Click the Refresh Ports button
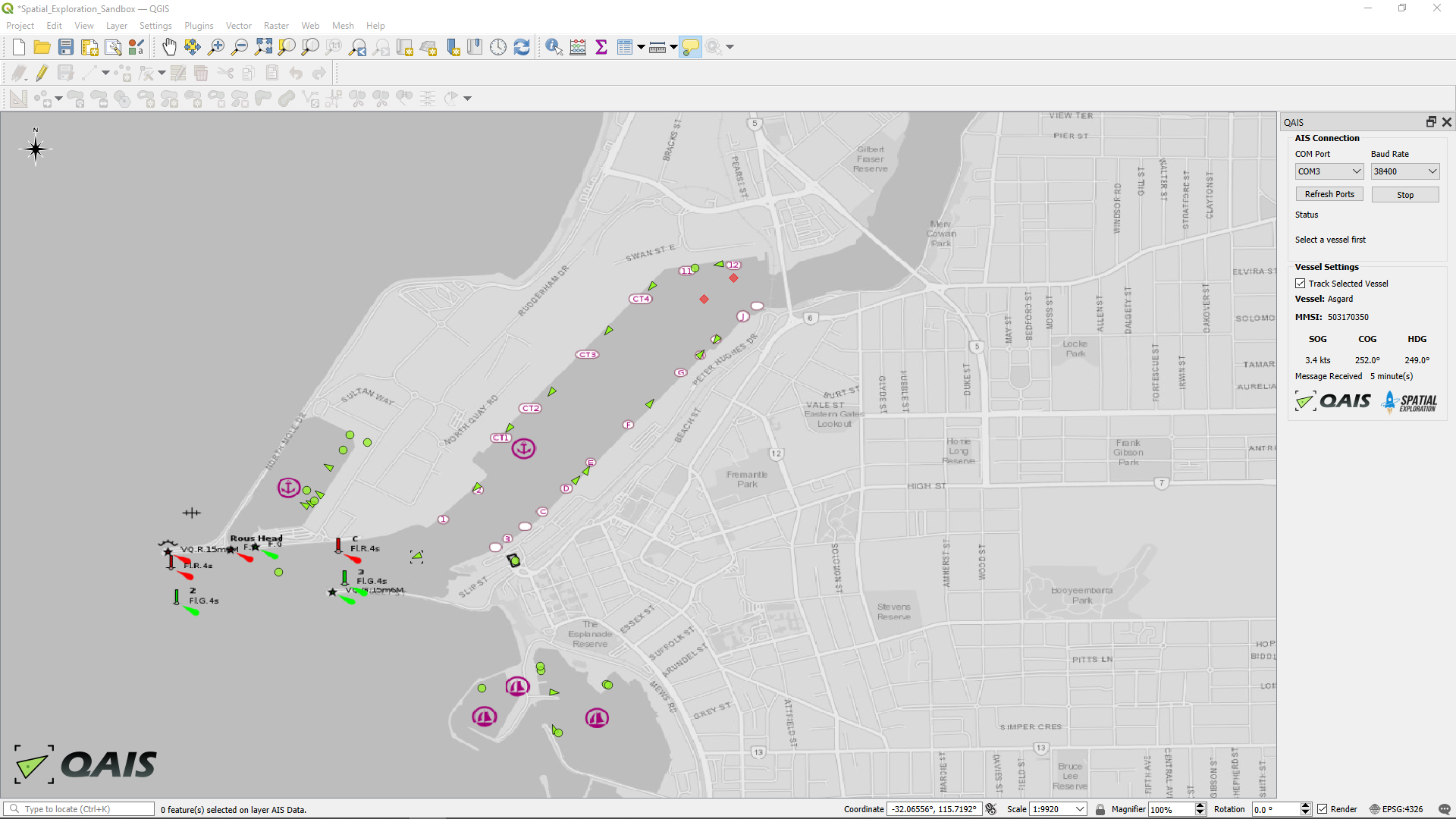The height and width of the screenshot is (819, 1456). (1329, 194)
